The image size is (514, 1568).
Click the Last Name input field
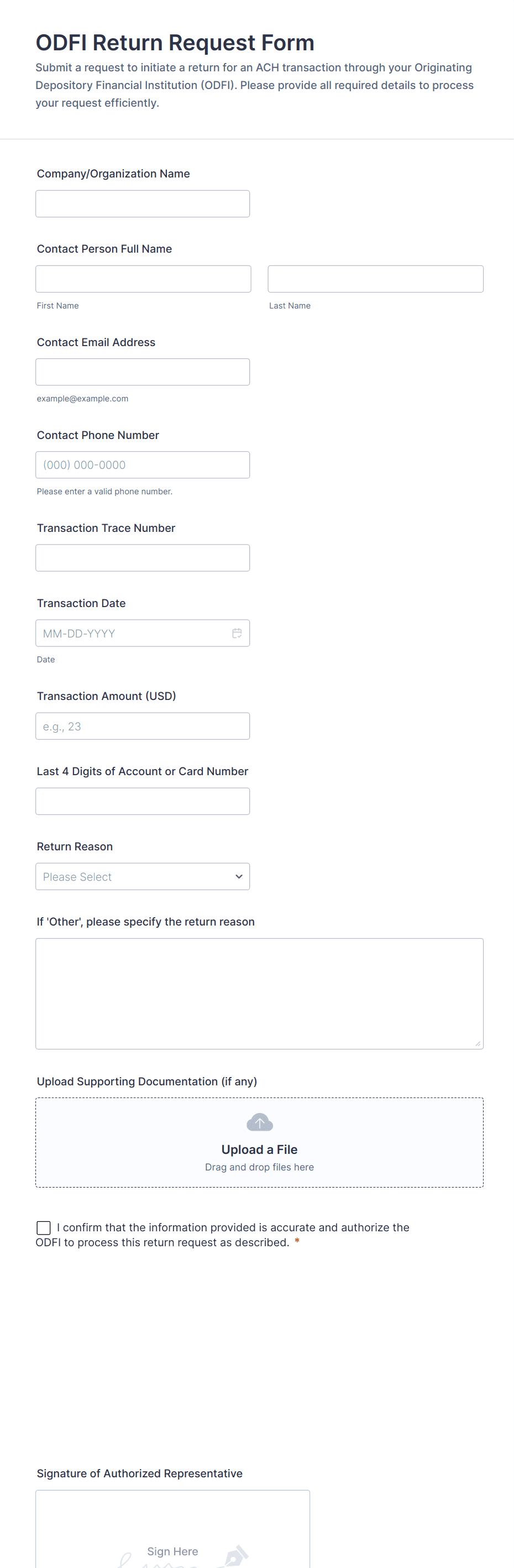coord(375,279)
